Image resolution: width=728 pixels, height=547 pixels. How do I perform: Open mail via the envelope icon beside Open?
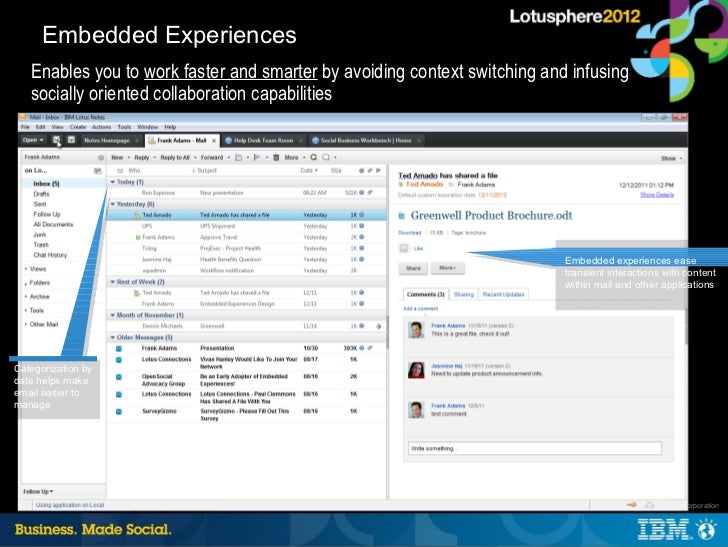[x=57, y=140]
